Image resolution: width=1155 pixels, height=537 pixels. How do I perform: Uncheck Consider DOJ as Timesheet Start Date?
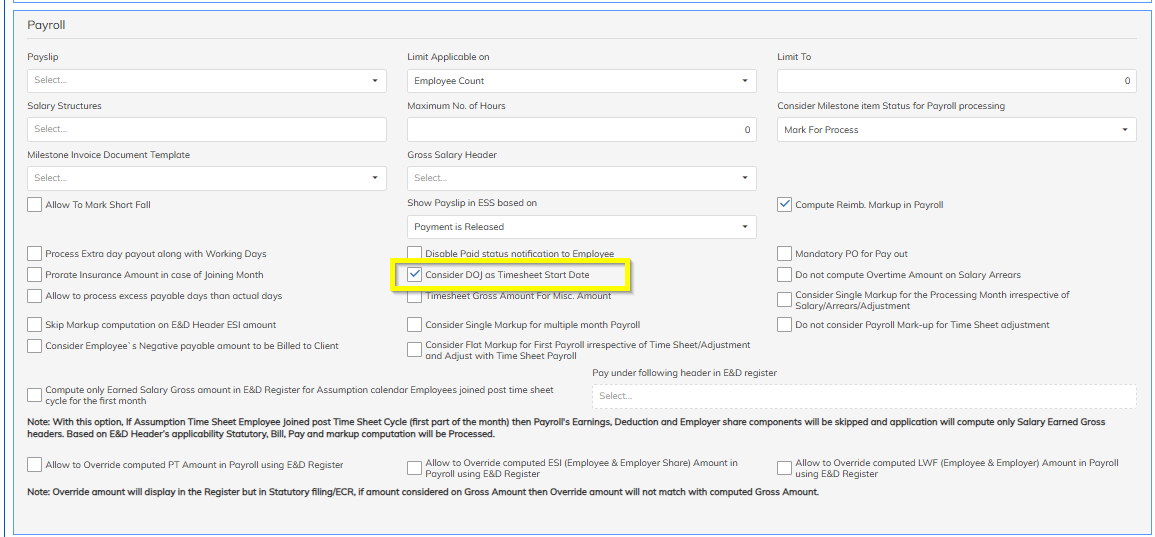pos(415,275)
